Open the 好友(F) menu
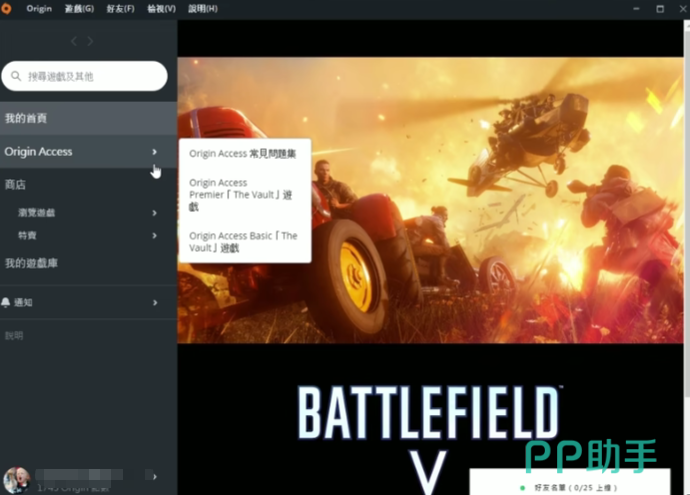 pos(120,8)
